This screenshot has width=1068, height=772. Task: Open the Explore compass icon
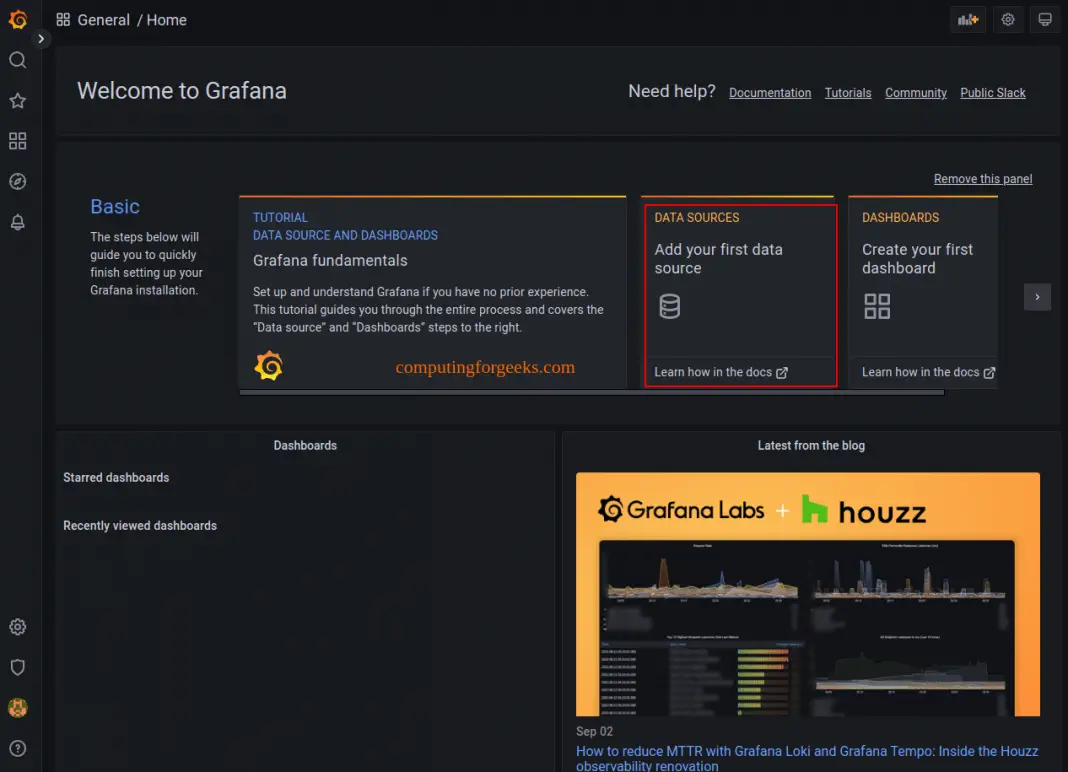click(x=17, y=181)
